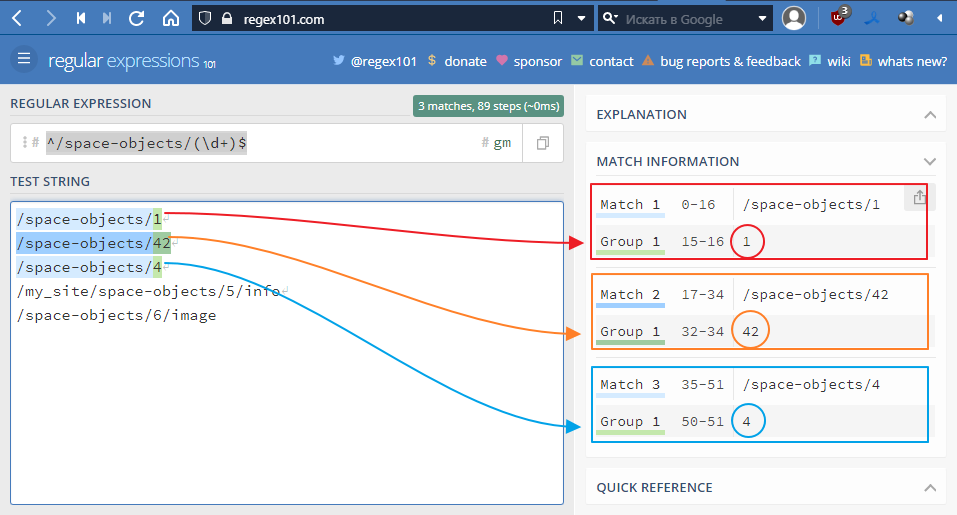This screenshot has width=957, height=515.
Task: Open the search engine dropdown arrow
Action: tap(764, 18)
